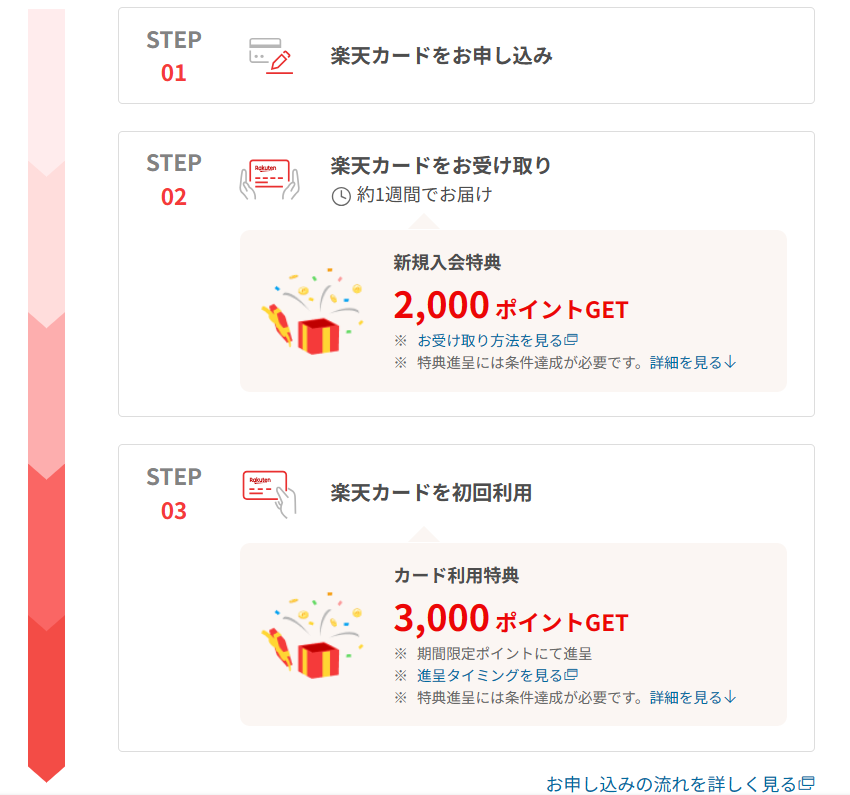The image size is (850, 795).
Task: Click the gift box image in カード利用特典
Action: point(312,635)
